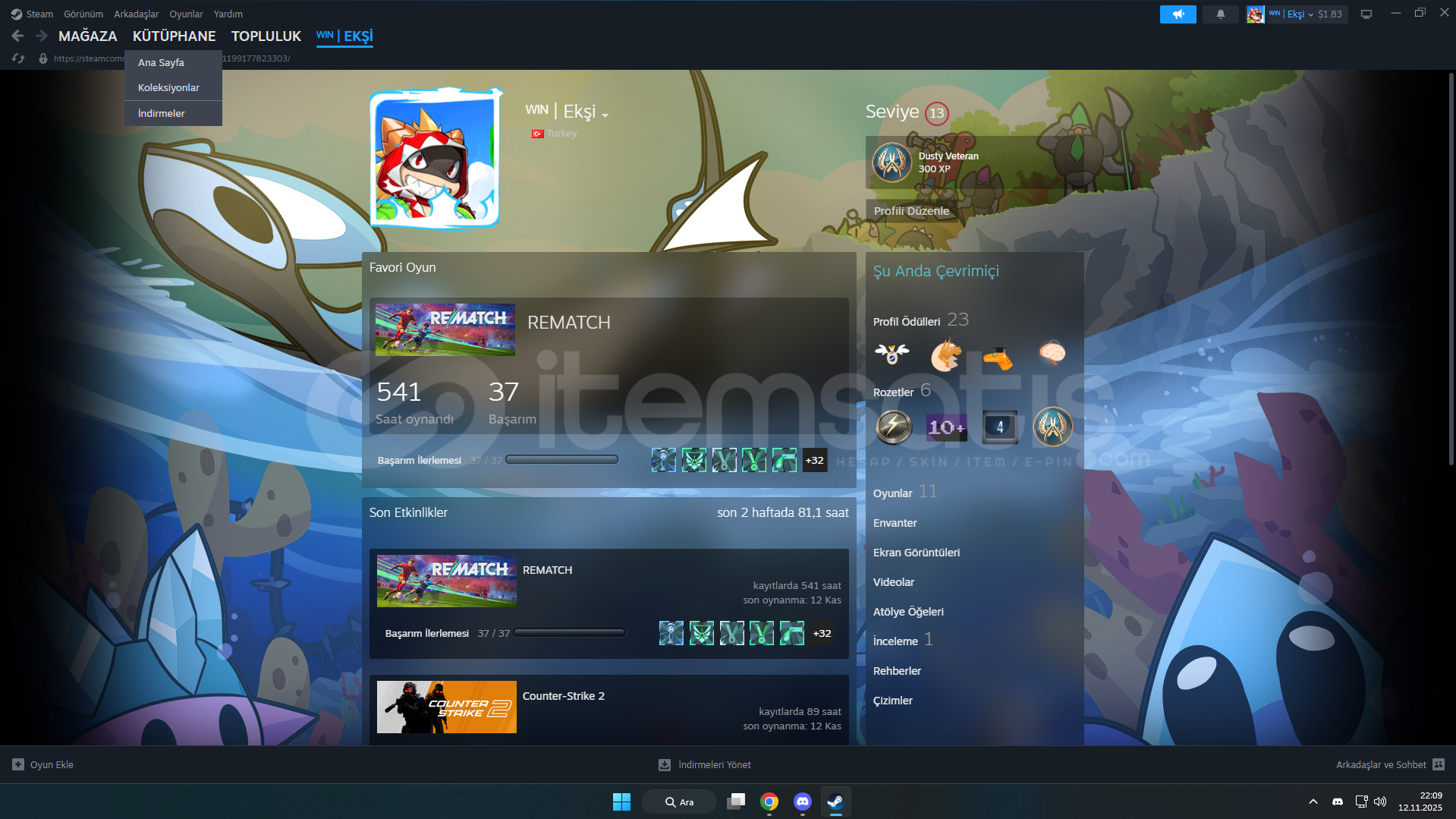Click the Counter-Strike 2 game thumbnail
The height and width of the screenshot is (819, 1456).
(x=447, y=707)
